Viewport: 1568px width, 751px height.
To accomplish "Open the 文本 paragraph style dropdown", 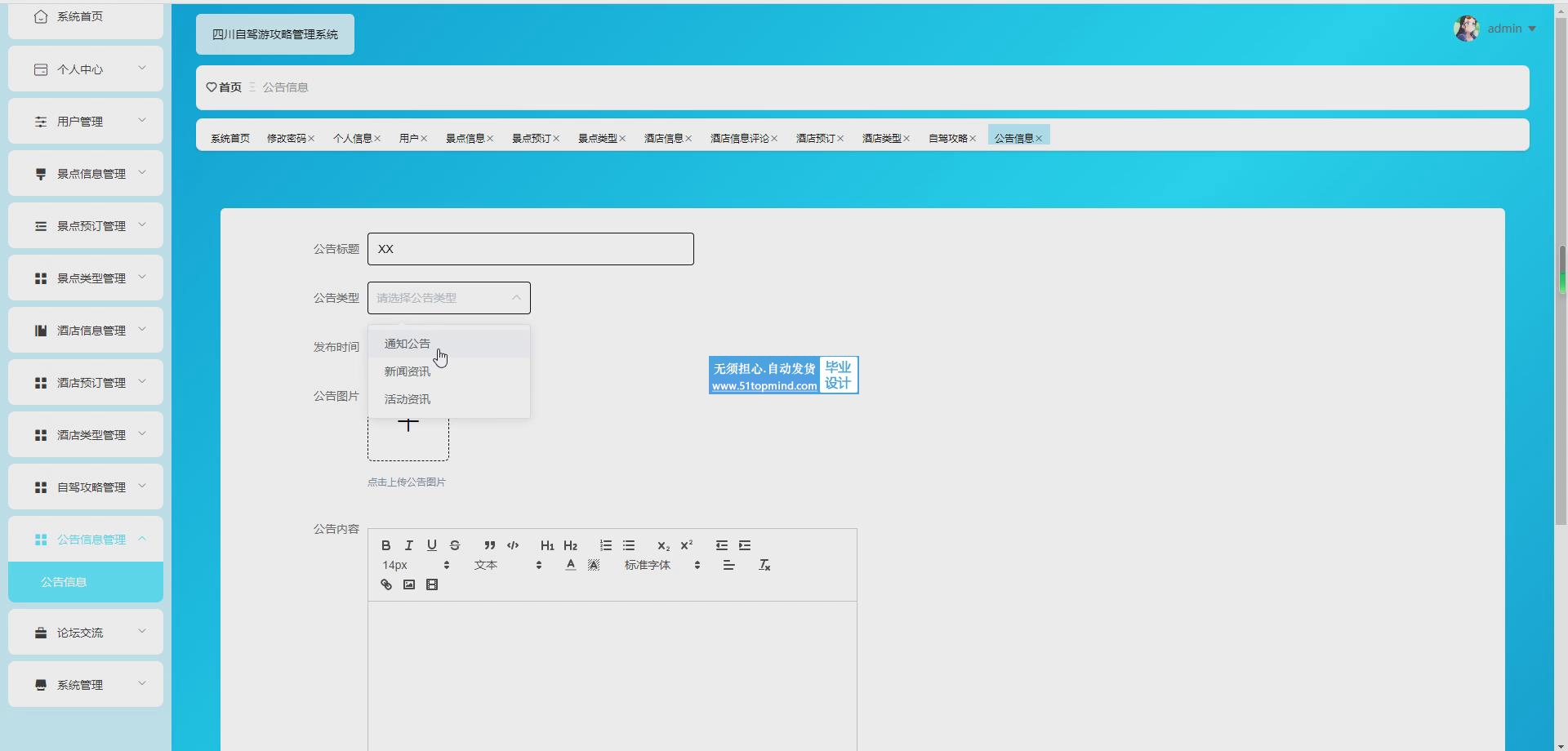I will pyautogui.click(x=508, y=565).
